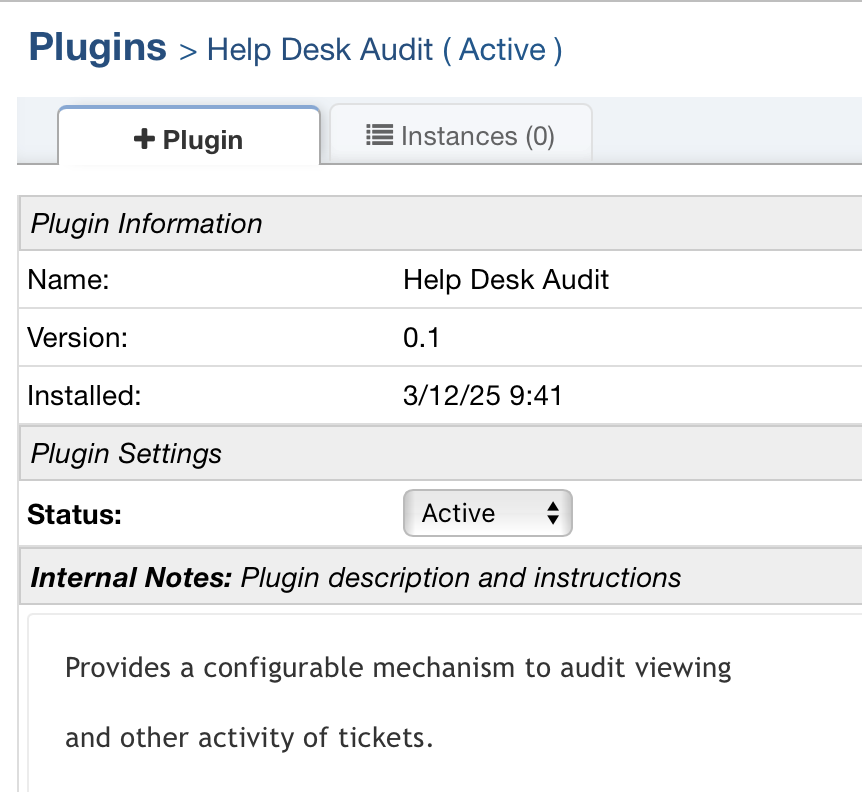Click the bold Status label
The image size is (862, 792).
tap(74, 515)
